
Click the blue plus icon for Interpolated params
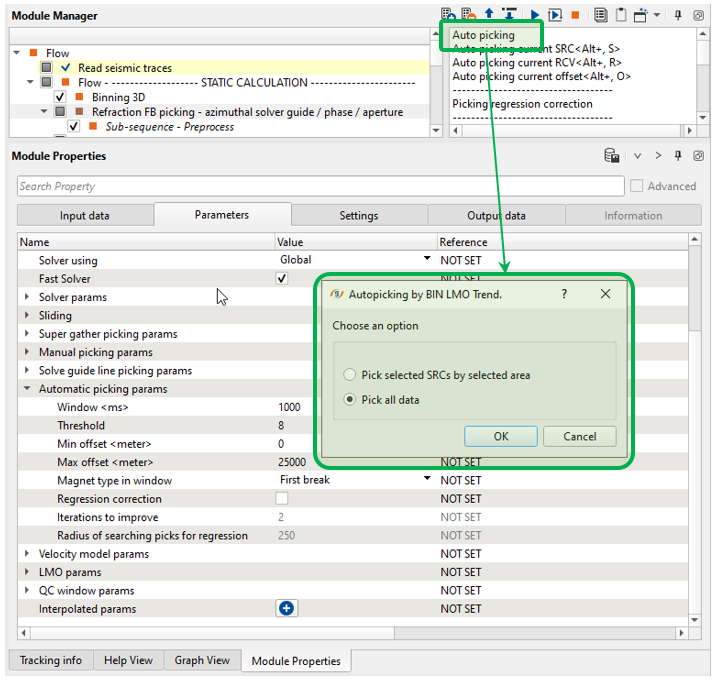click(x=287, y=608)
